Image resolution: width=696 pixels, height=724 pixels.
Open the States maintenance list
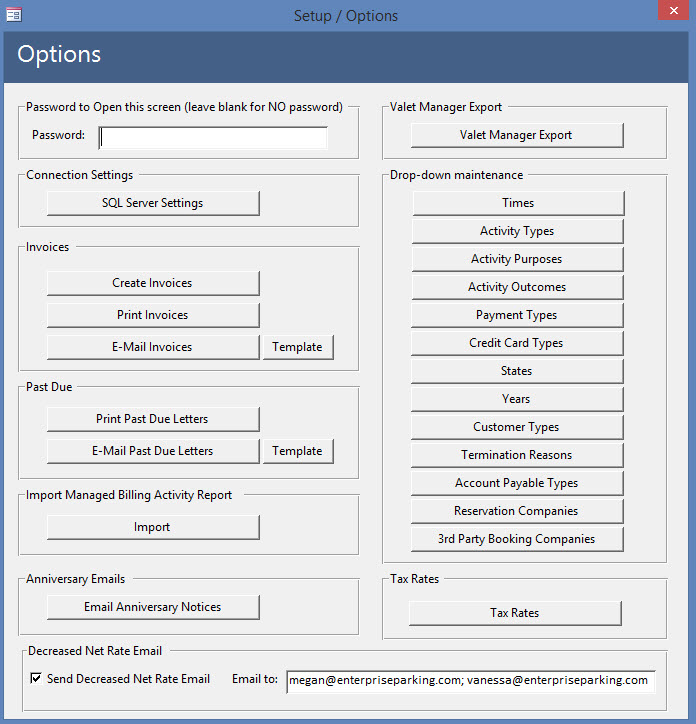pyautogui.click(x=517, y=371)
